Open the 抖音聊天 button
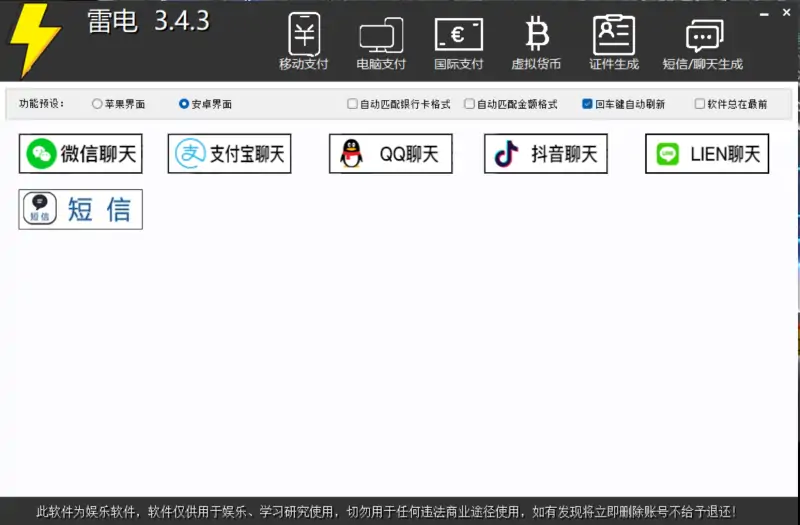The height and width of the screenshot is (525, 800). coord(546,154)
